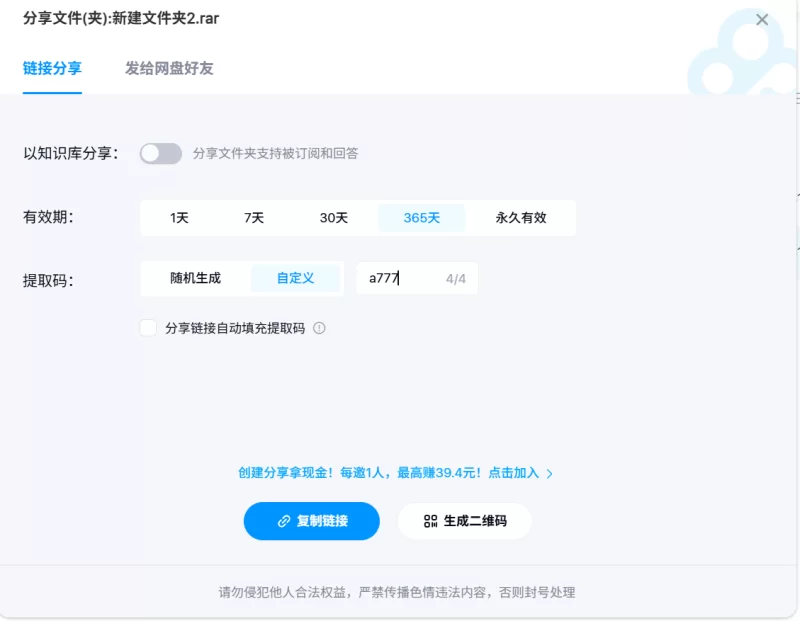The width and height of the screenshot is (800, 621).
Task: Close the share file dialog
Action: click(x=762, y=20)
